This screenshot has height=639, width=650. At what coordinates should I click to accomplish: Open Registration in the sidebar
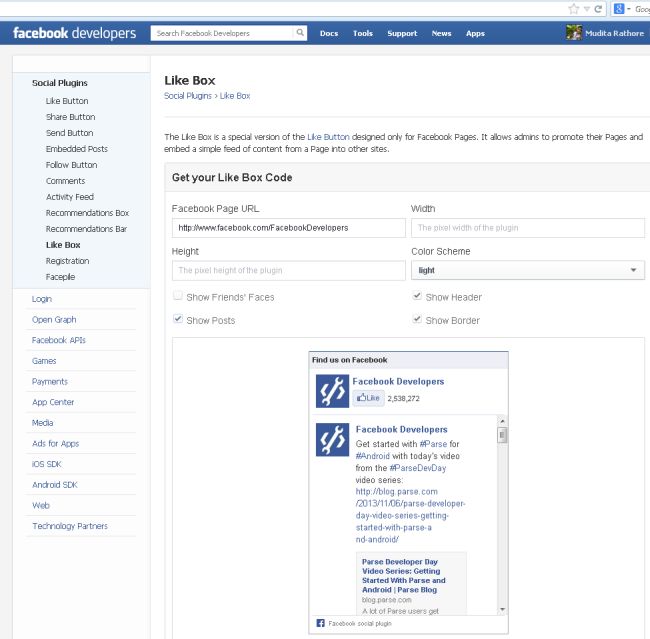click(x=67, y=261)
